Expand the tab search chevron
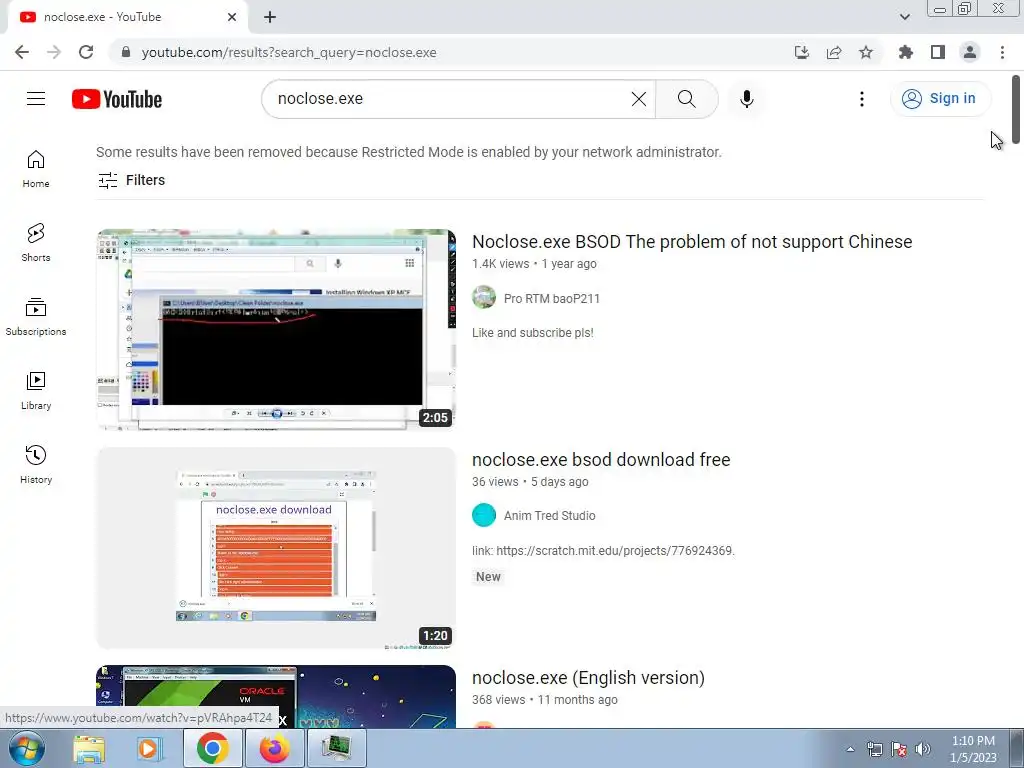This screenshot has height=768, width=1024. pyautogui.click(x=904, y=17)
